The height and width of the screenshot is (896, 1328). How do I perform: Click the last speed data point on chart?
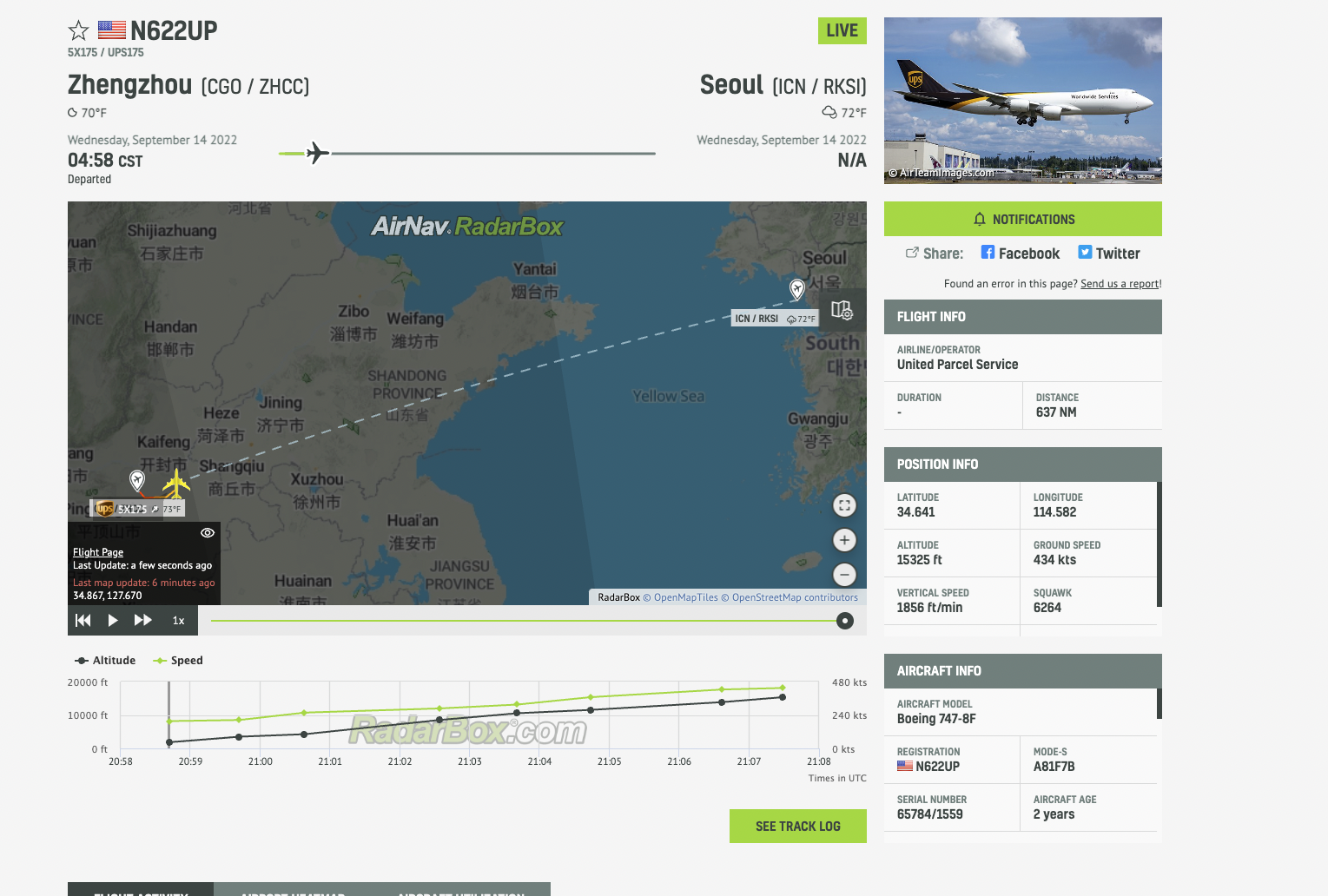click(x=783, y=688)
